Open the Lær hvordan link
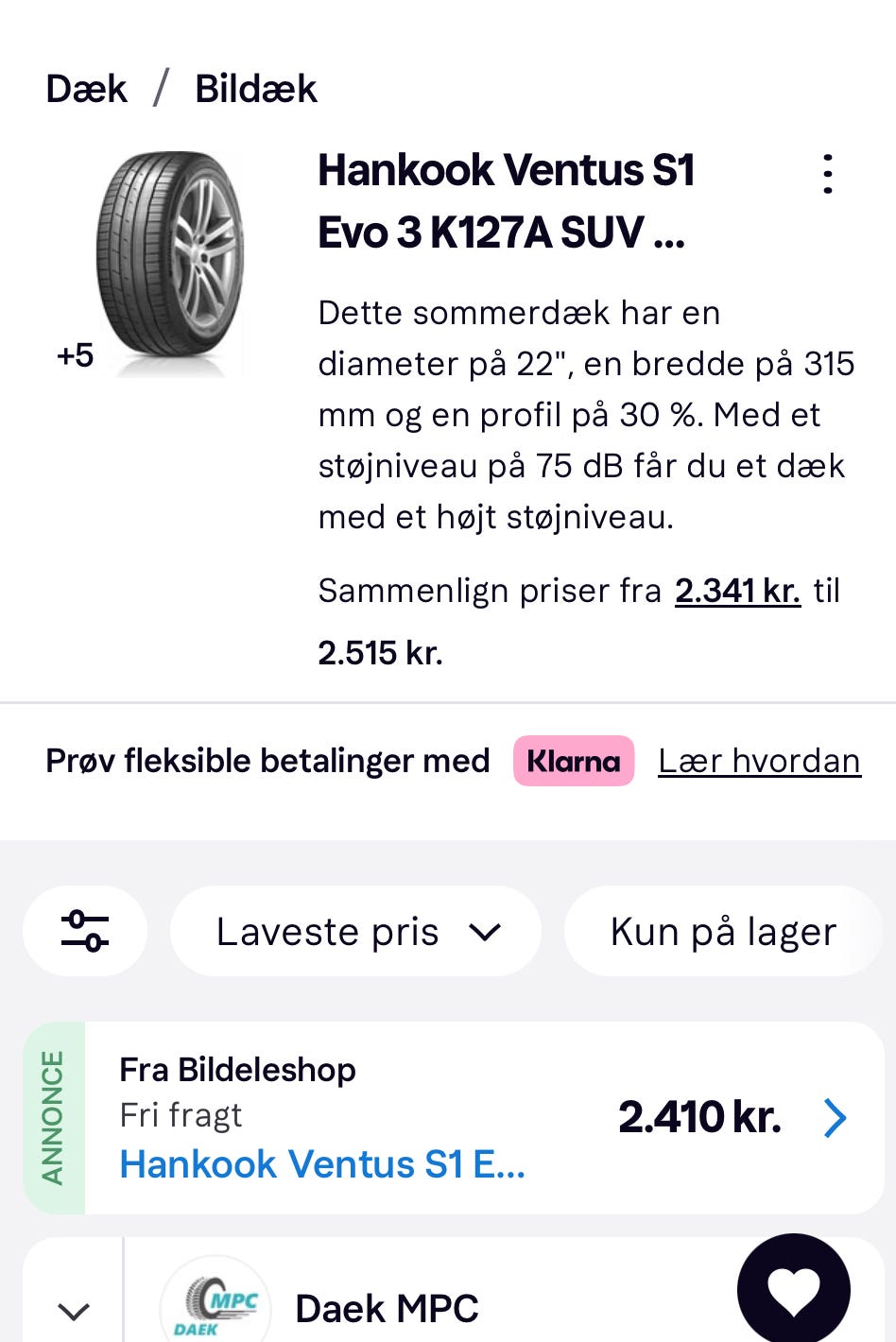The height and width of the screenshot is (1342, 896). click(759, 761)
